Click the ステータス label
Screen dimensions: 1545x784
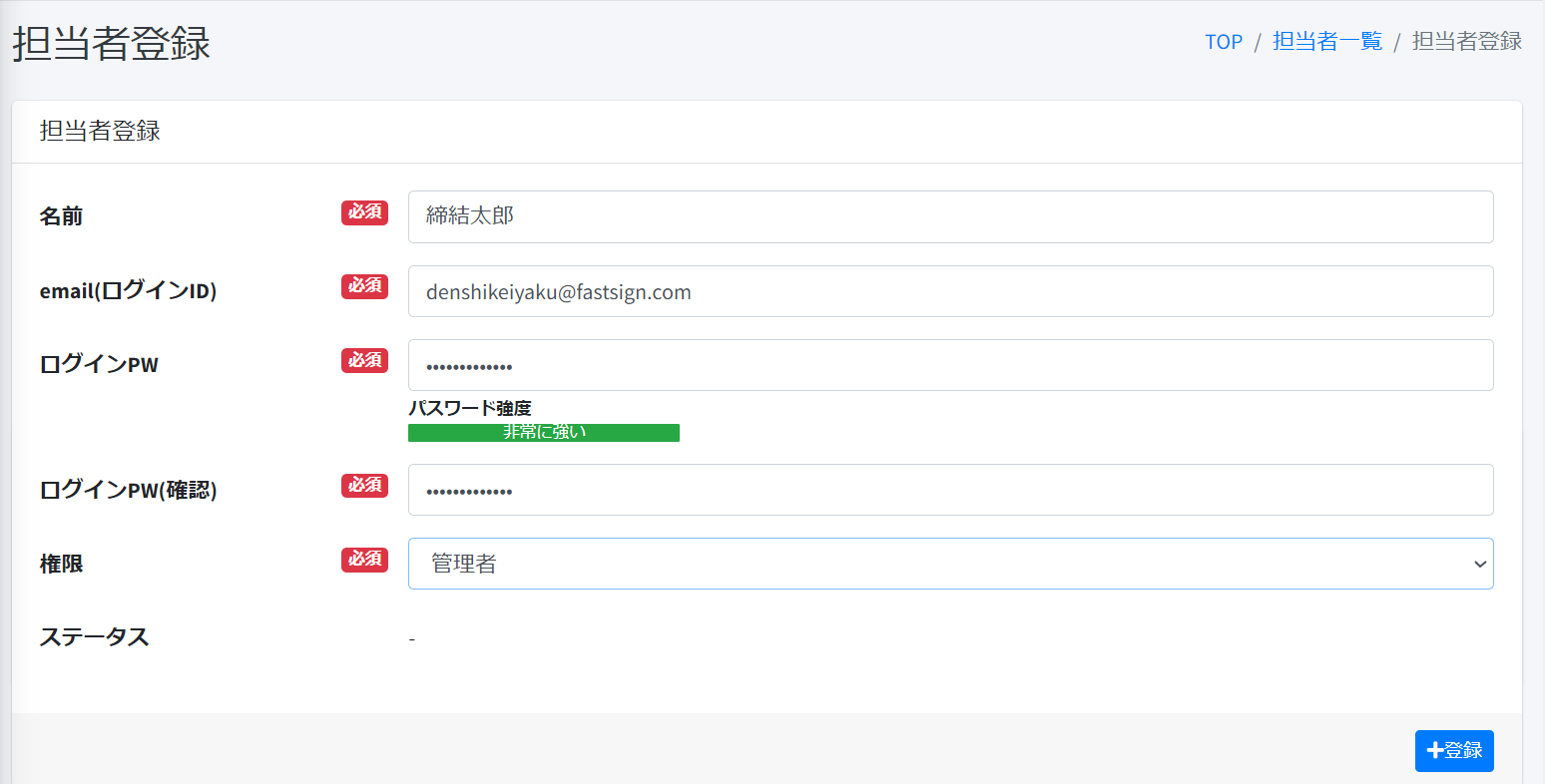click(94, 637)
